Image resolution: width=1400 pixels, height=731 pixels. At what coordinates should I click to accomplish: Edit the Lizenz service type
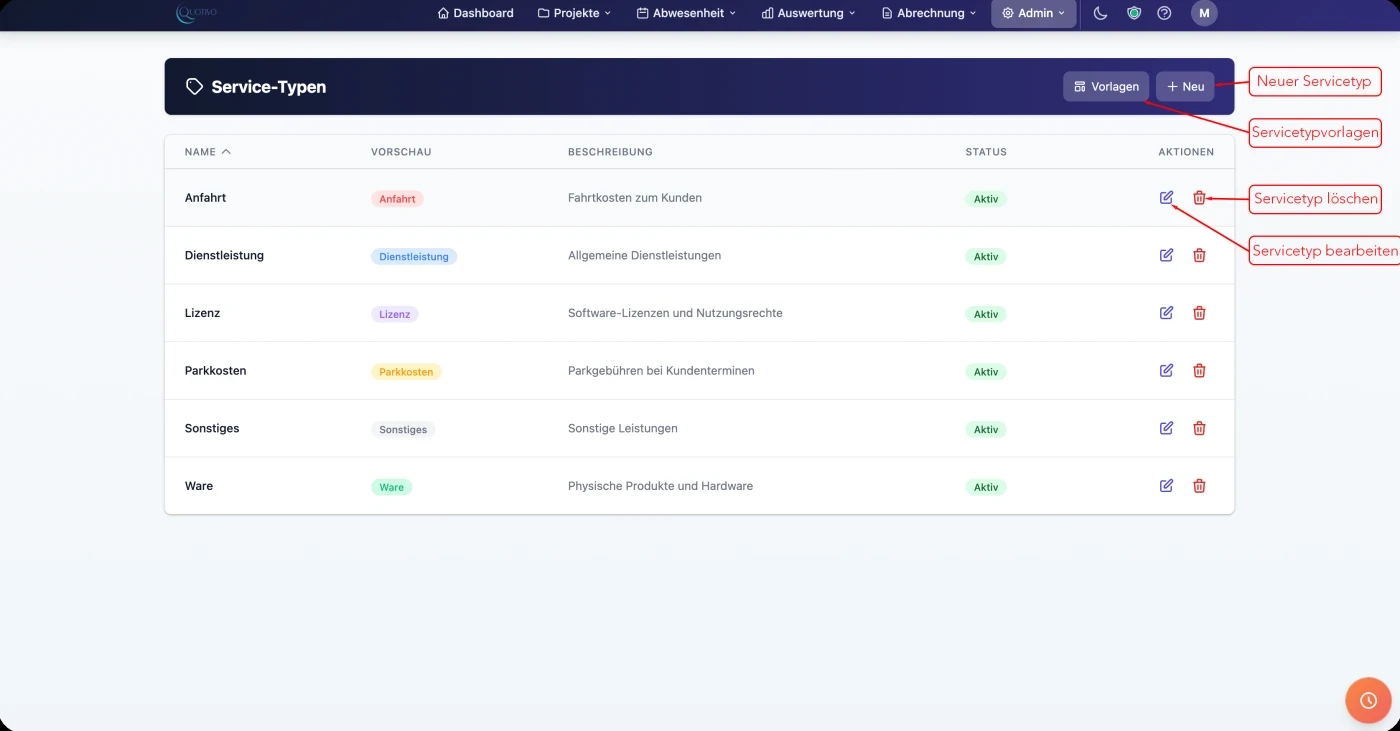point(1166,313)
